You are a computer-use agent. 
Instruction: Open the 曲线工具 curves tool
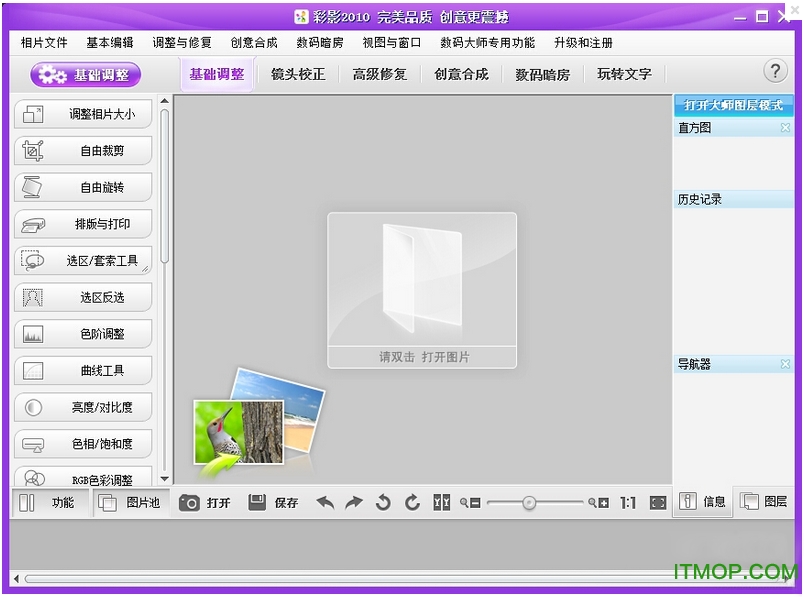[x=83, y=371]
